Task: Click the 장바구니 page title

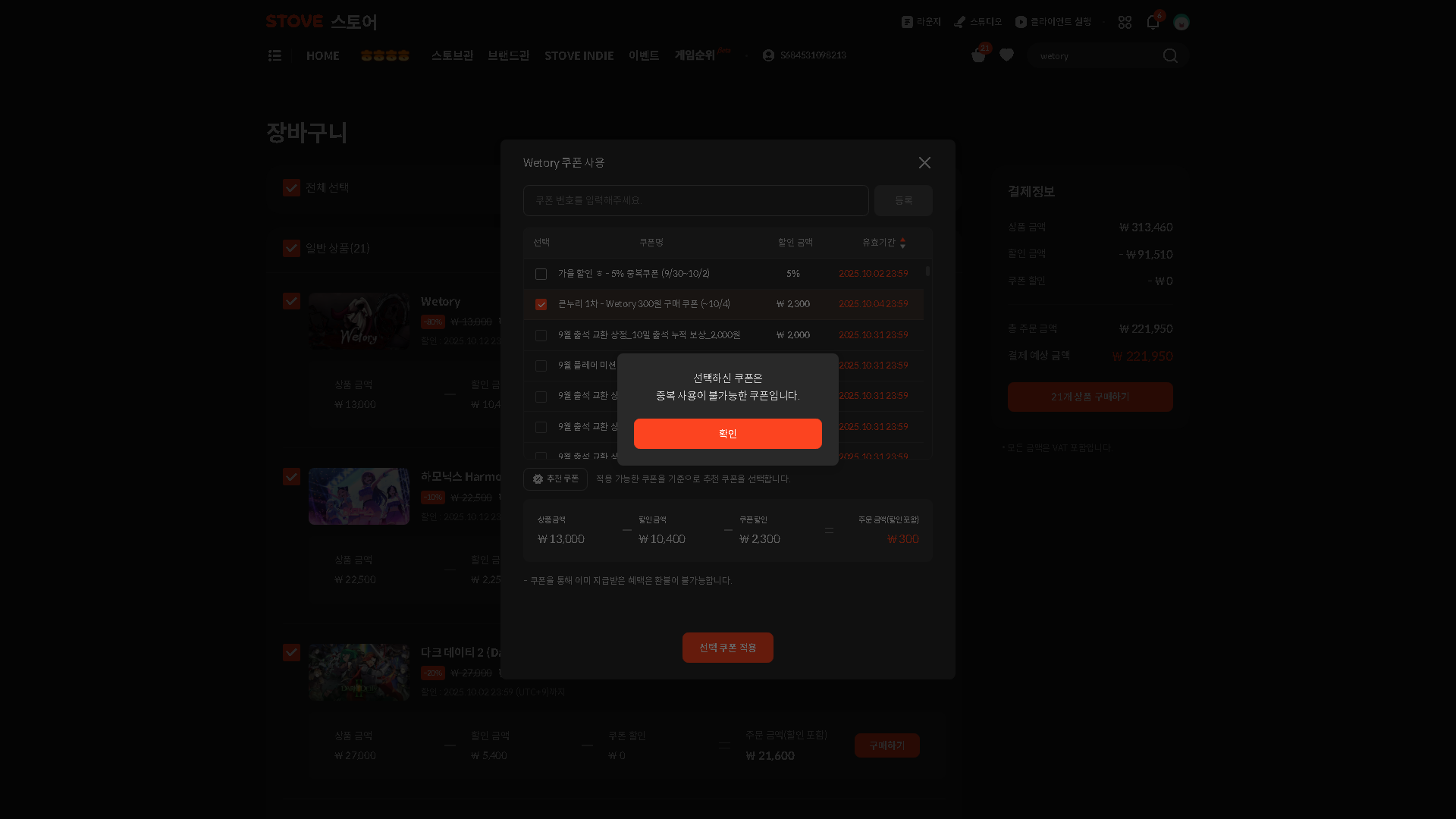Action: pos(307,133)
